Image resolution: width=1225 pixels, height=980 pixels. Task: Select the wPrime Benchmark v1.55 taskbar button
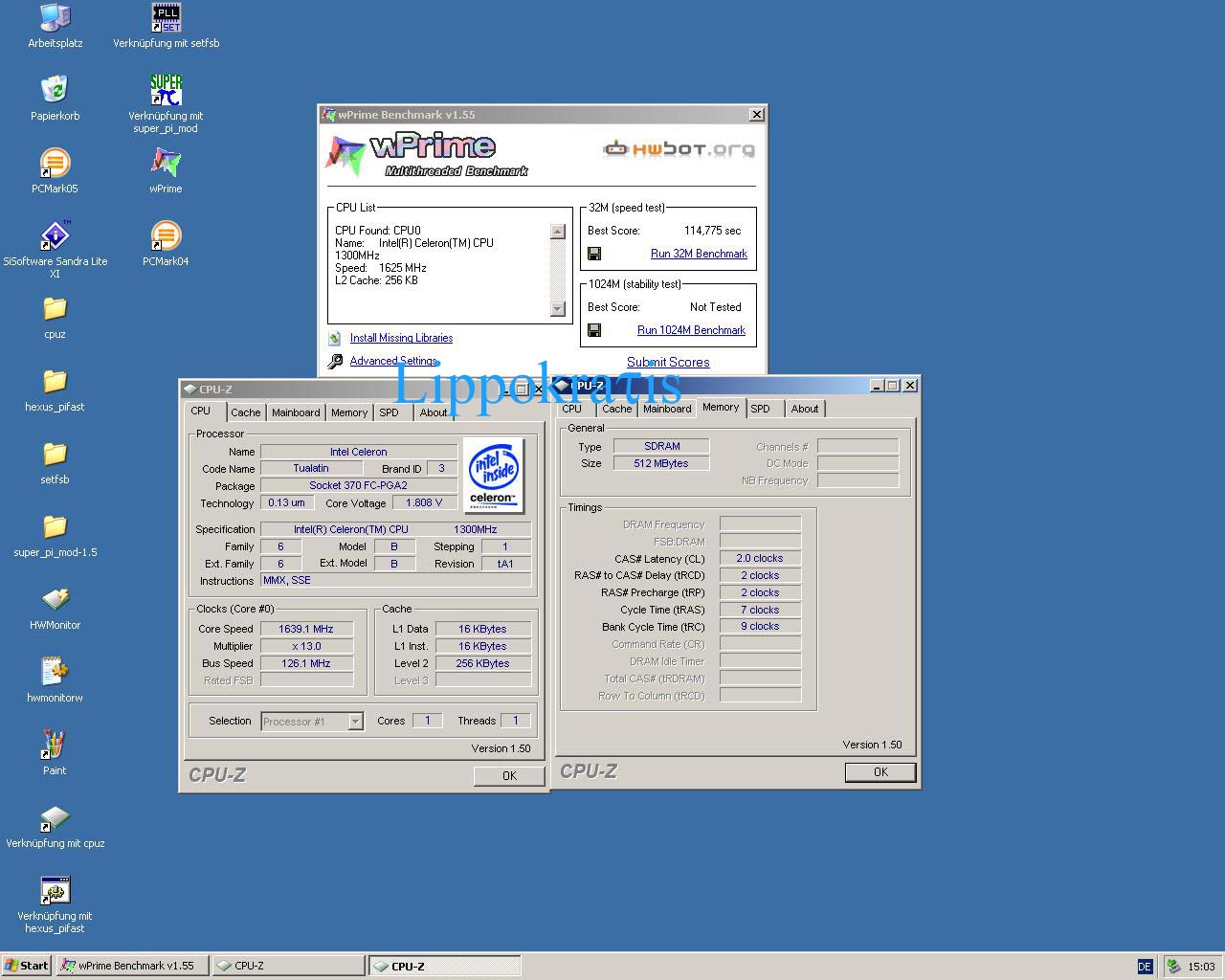[132, 966]
